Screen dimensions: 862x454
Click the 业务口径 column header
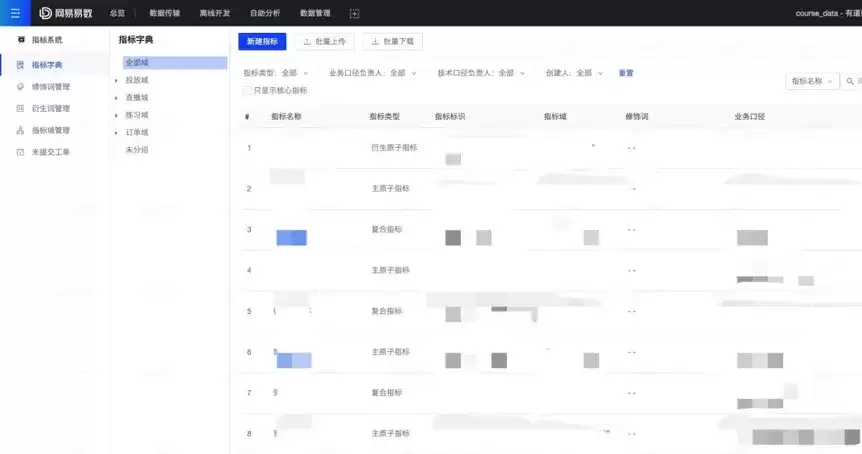tap(750, 117)
